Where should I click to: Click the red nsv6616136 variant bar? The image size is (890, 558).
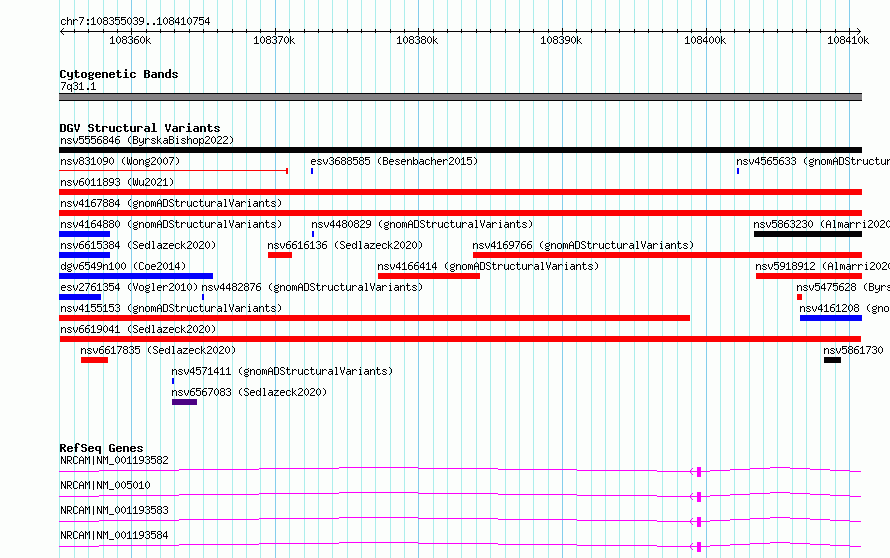280,255
